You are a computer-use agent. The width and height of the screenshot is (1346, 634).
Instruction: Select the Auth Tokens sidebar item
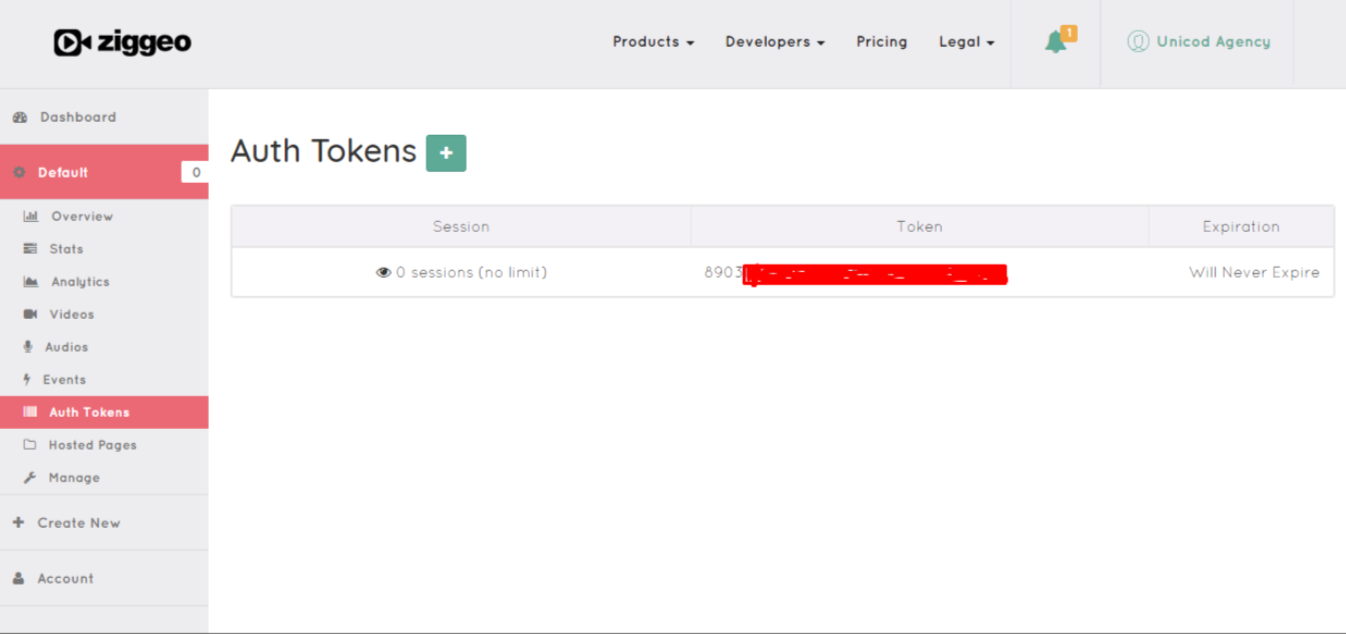(x=104, y=412)
